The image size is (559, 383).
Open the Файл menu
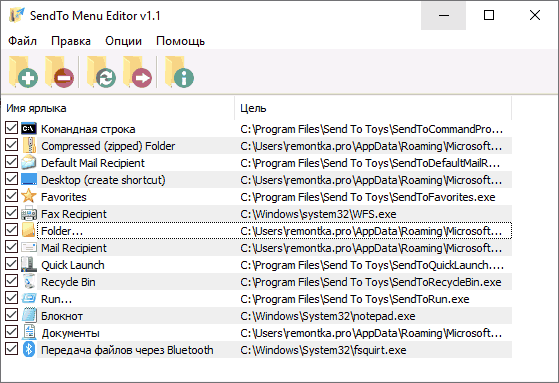coord(22,41)
